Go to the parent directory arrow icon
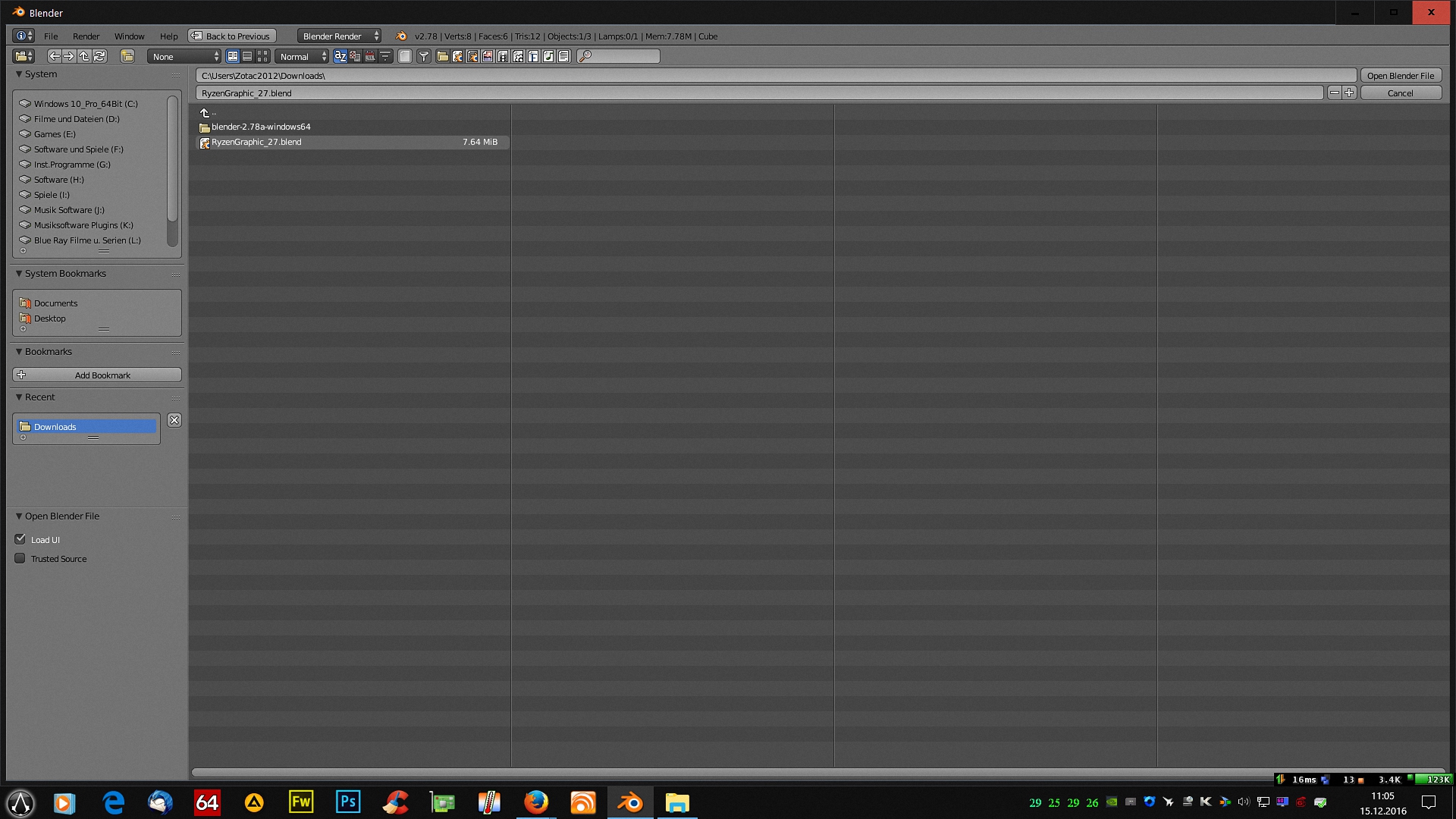Viewport: 1456px width, 819px height. point(84,56)
